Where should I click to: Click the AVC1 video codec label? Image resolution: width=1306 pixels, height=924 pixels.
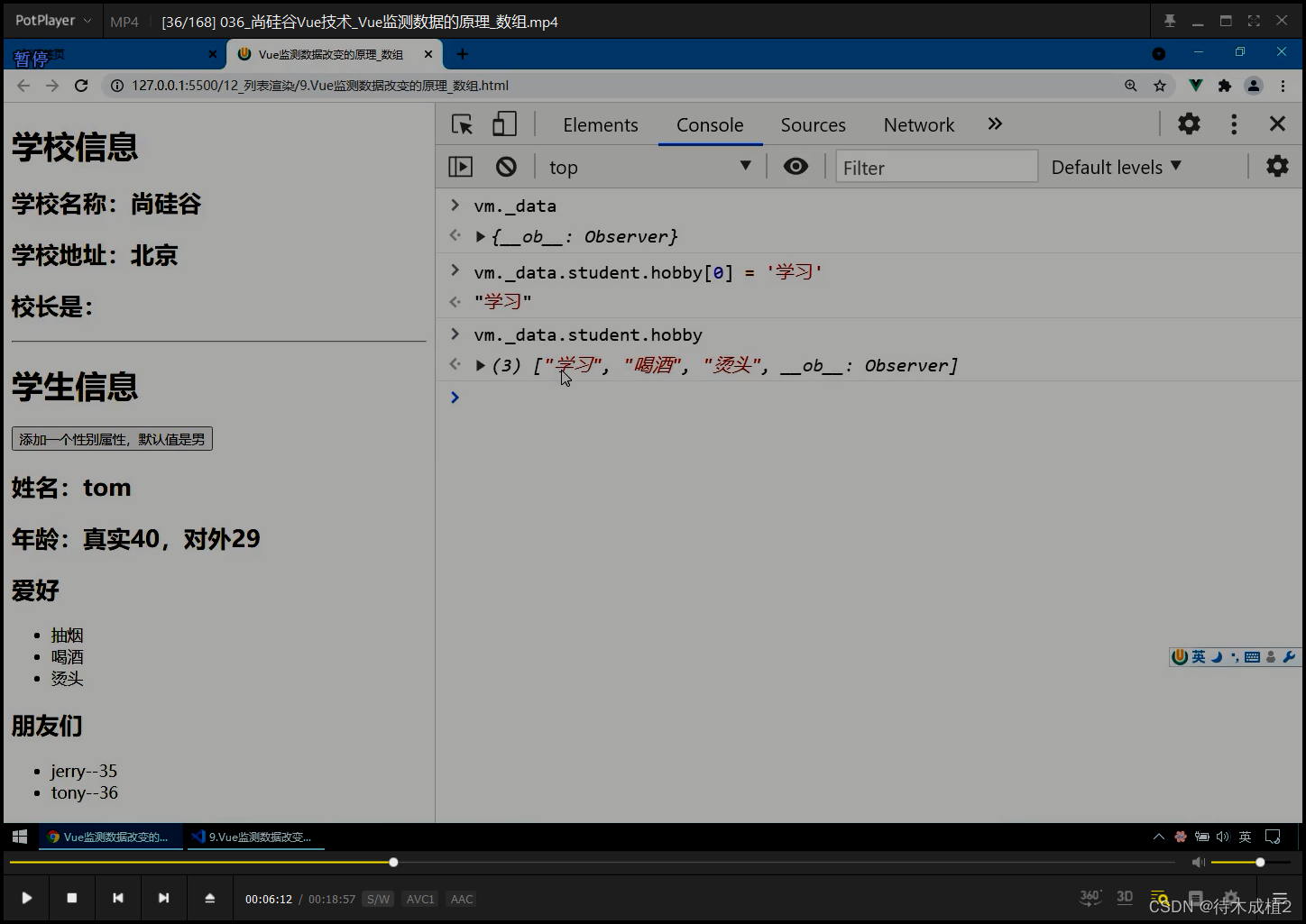pyautogui.click(x=420, y=899)
